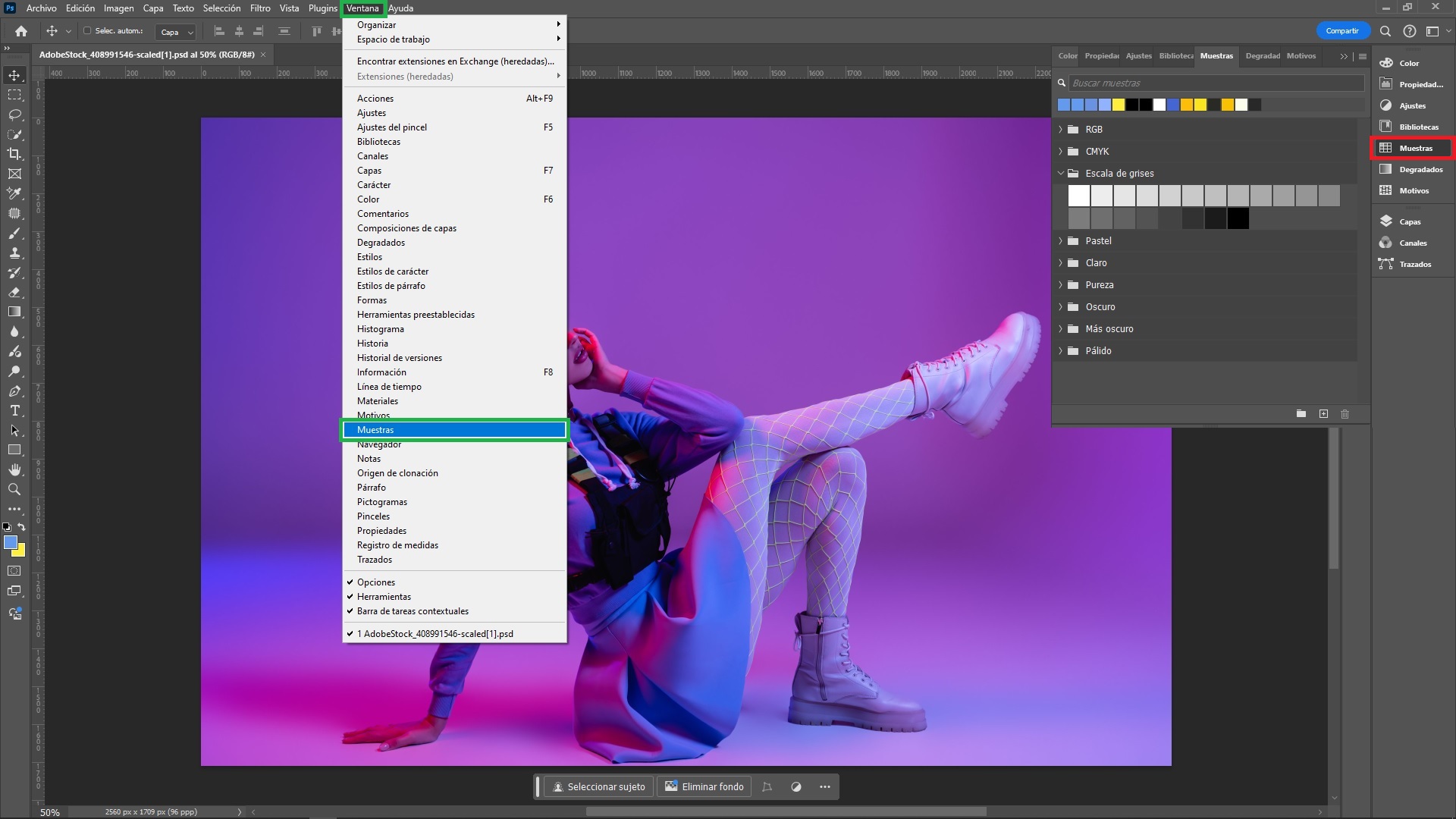Select the Eraser tool
The image size is (1456, 819).
click(14, 292)
